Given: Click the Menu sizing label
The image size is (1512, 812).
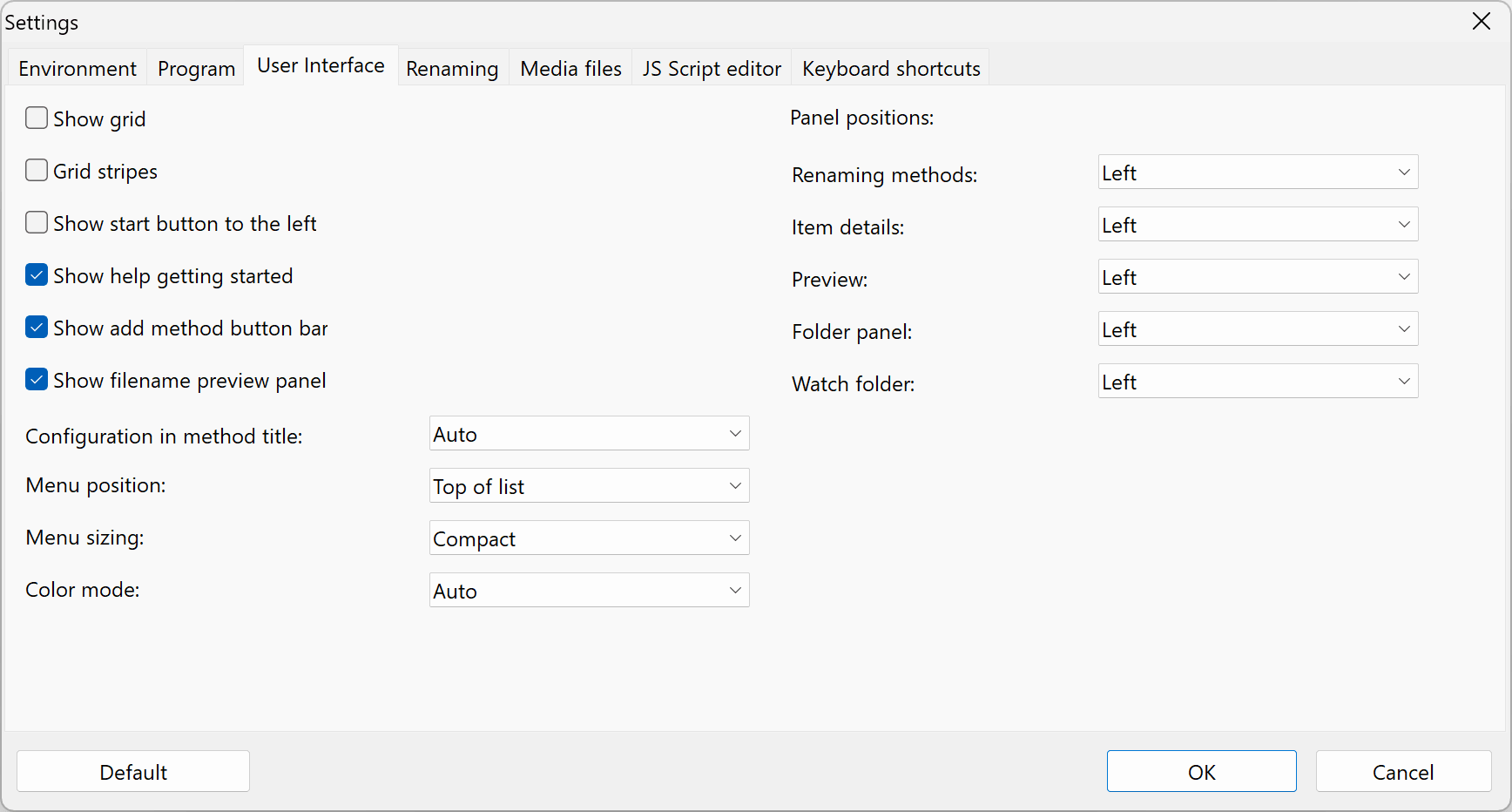Looking at the screenshot, I should point(84,538).
